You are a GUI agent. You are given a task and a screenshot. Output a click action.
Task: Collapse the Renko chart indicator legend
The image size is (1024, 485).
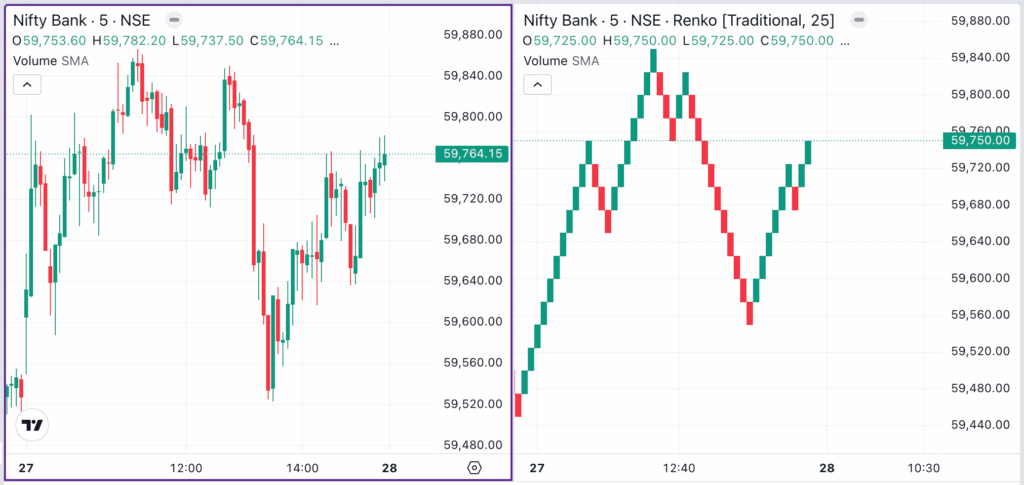tap(538, 84)
